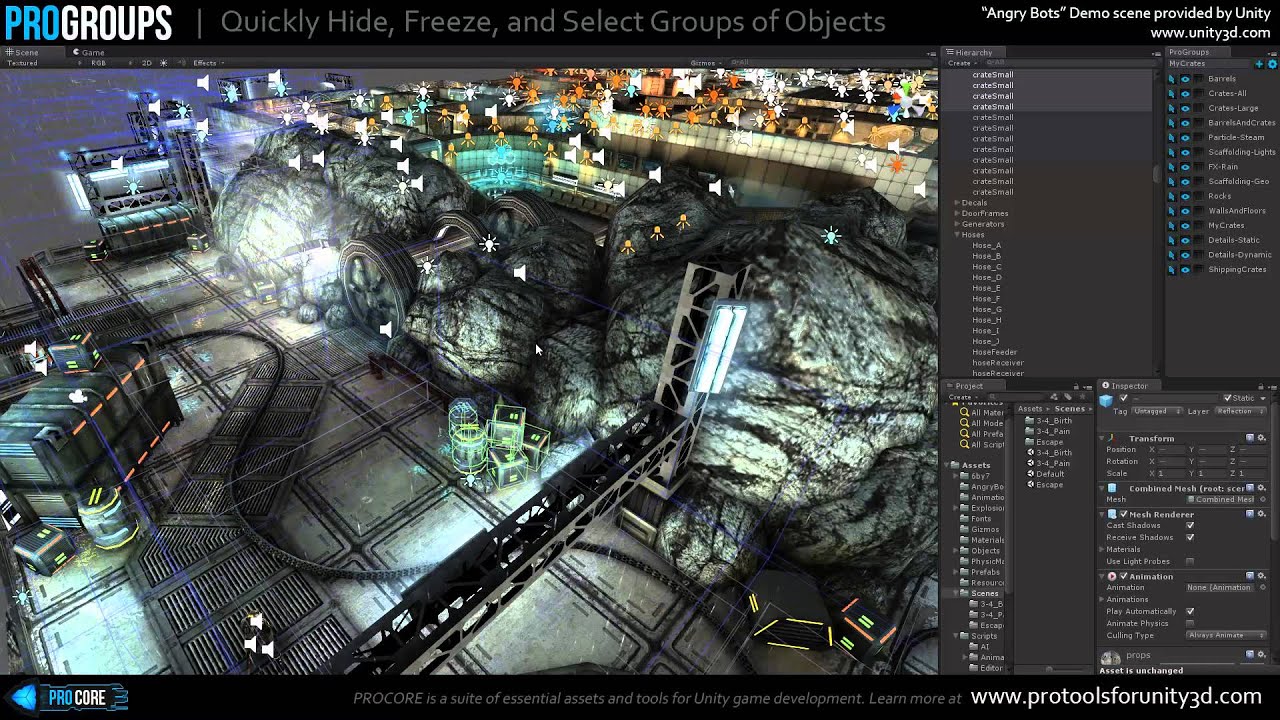Toggle the Static checkbox in Inspector
Image resolution: width=1280 pixels, height=720 pixels.
pyautogui.click(x=1227, y=397)
